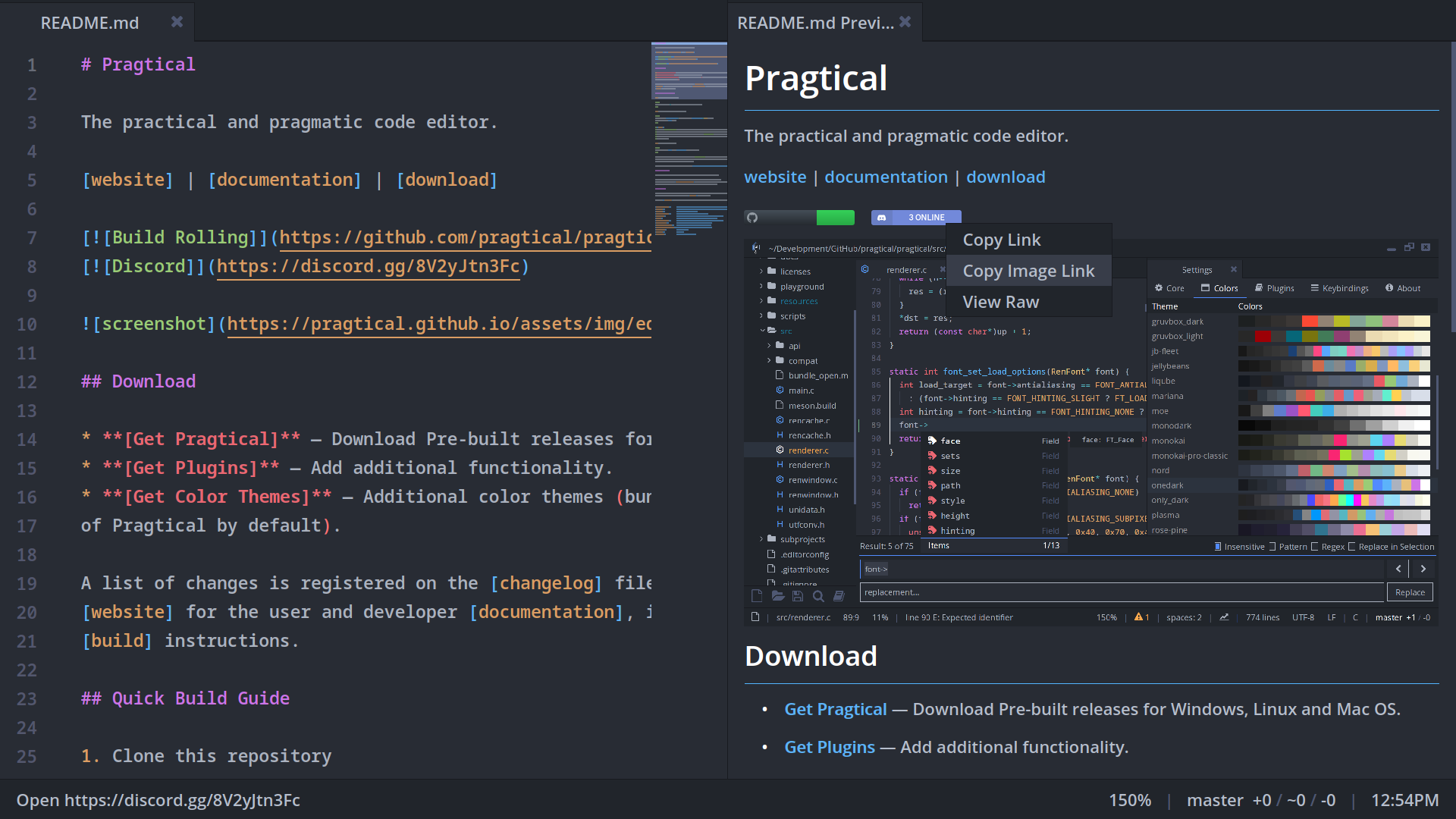Open the documentation link in the preview
1456x819 pixels.
click(886, 177)
